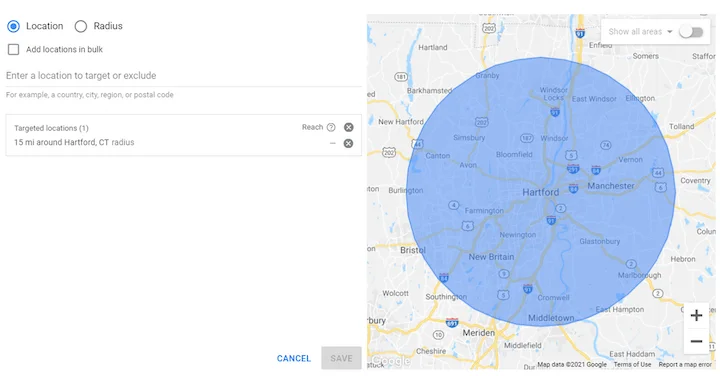Click the Canton map label
Viewport: 720px width, 376px height.
[438, 156]
